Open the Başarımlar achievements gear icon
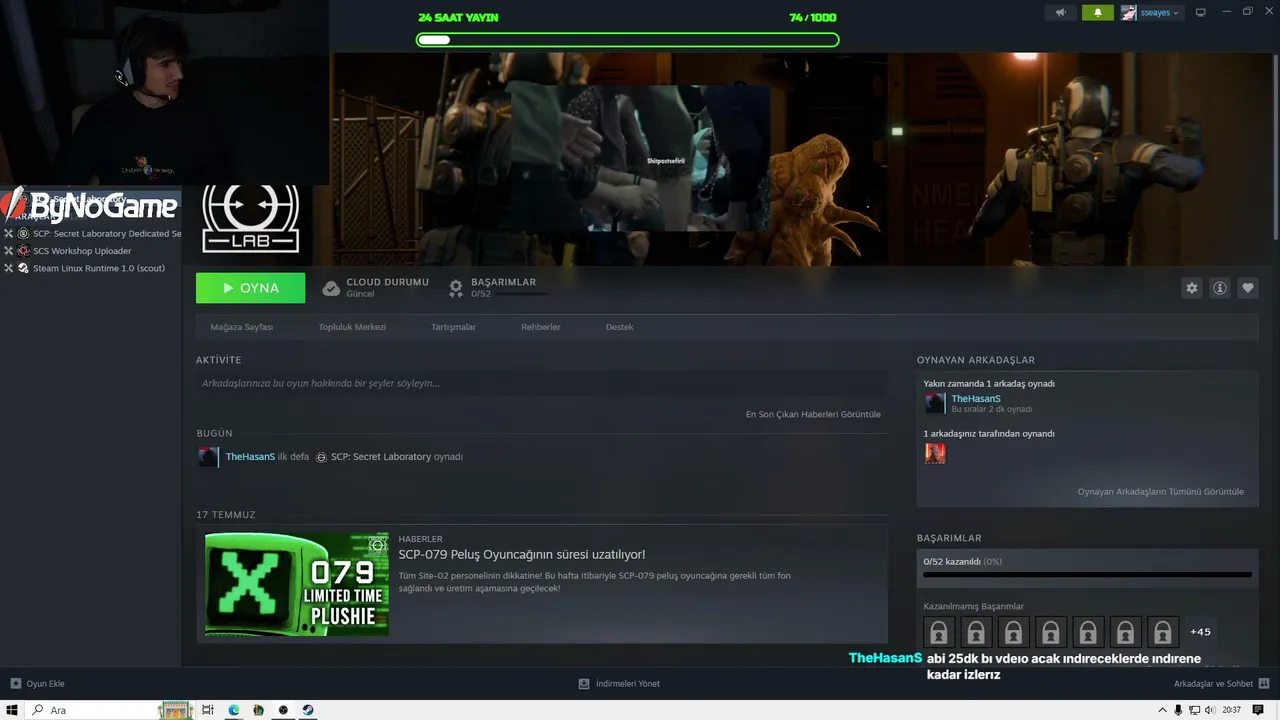 point(456,288)
